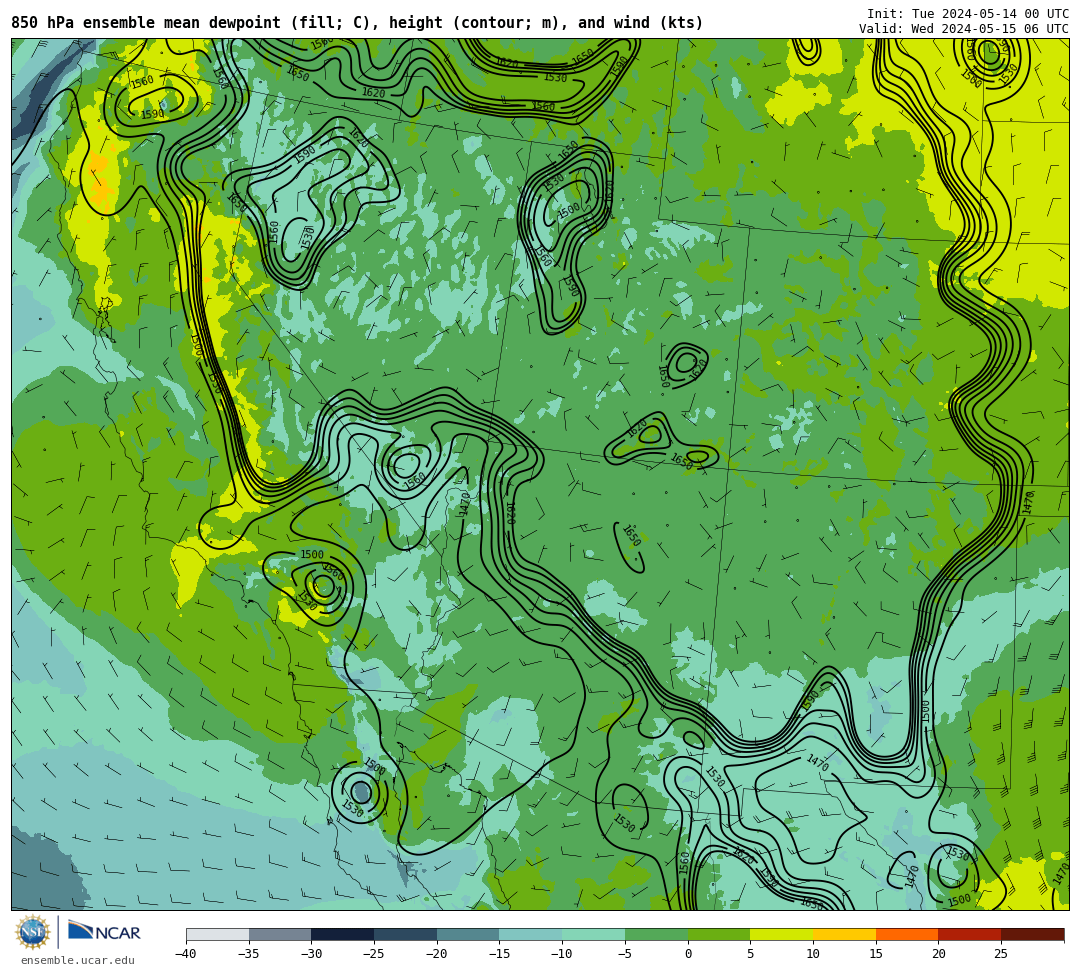Click the NCAR logo
Viewport: 1080px width, 973px height.
[104, 932]
